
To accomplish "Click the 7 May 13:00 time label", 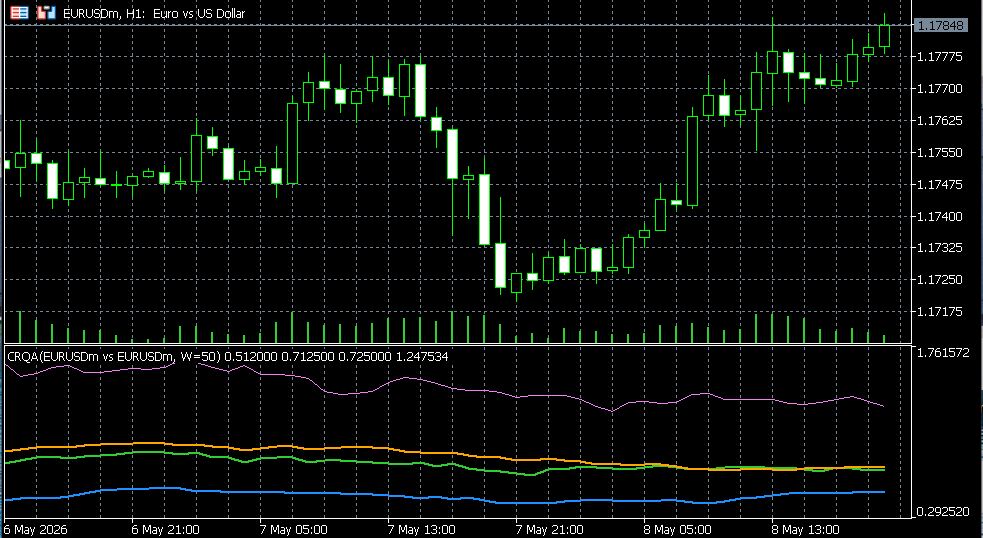I will pos(422,530).
